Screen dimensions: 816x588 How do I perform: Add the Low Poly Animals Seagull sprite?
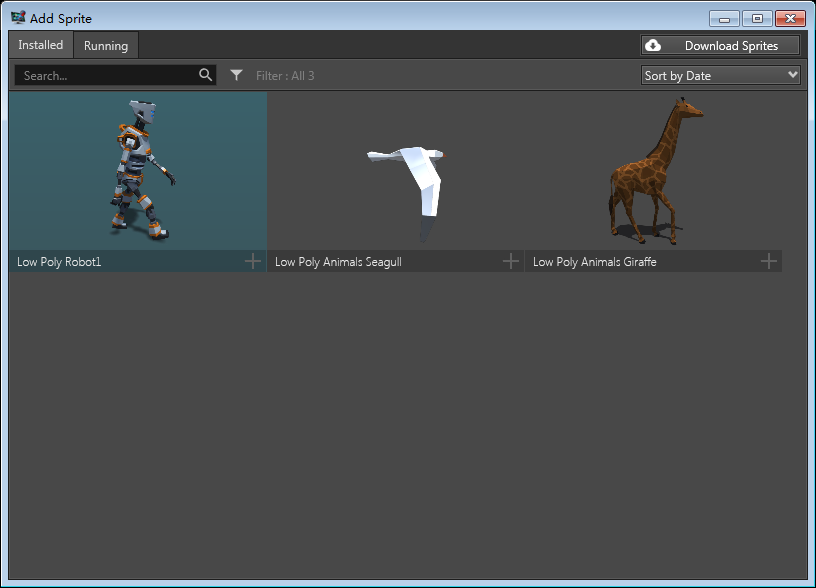point(511,261)
